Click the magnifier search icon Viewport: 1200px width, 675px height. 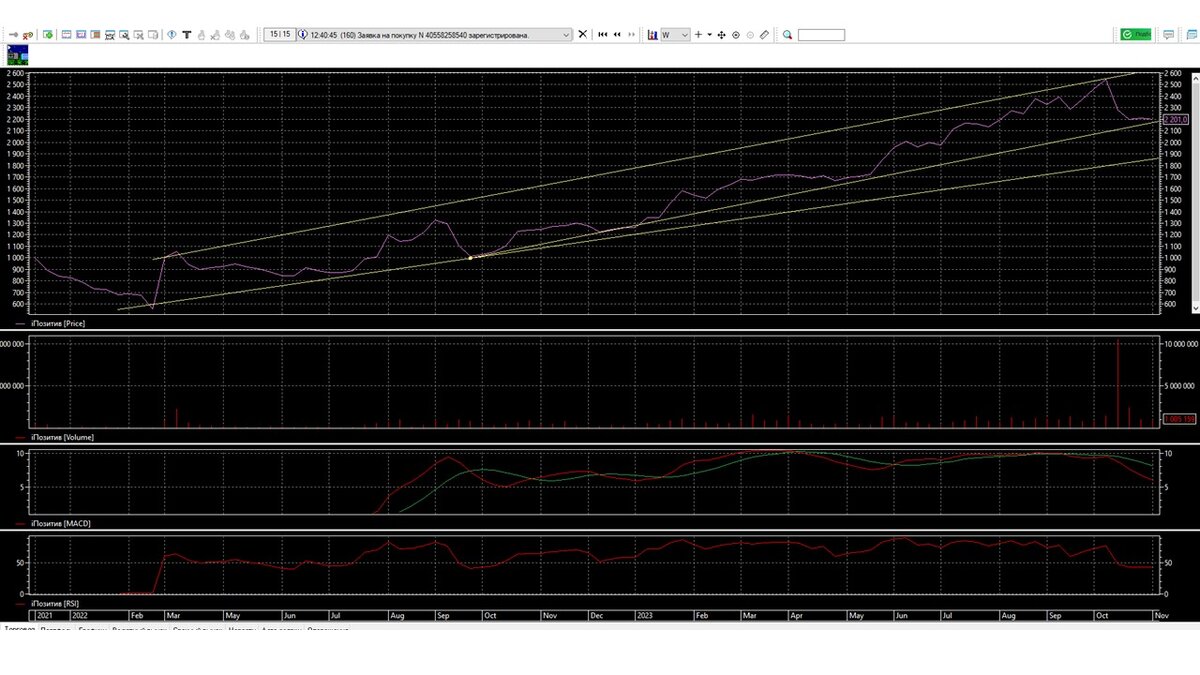787,35
